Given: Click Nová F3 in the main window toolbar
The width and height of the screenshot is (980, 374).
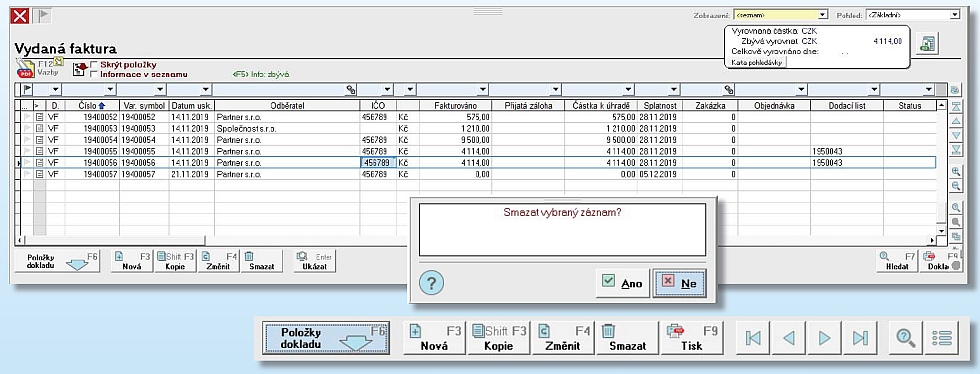Looking at the screenshot, I should (x=132, y=261).
